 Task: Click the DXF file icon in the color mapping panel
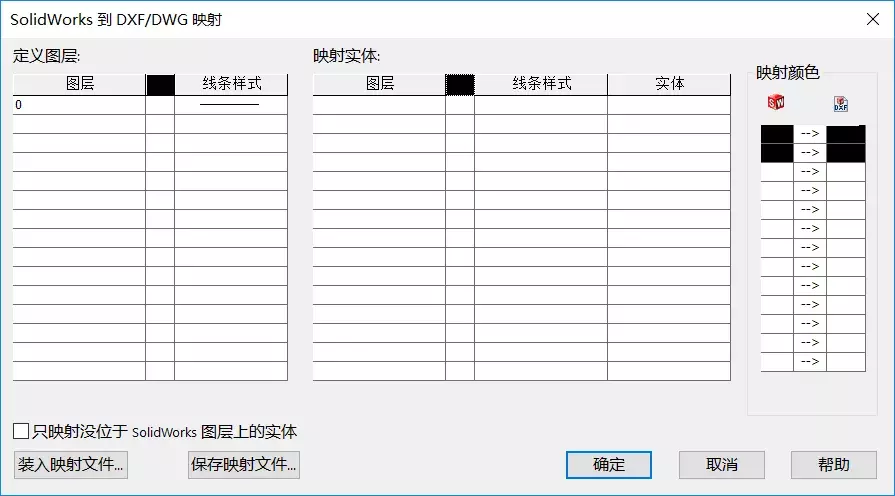point(841,103)
